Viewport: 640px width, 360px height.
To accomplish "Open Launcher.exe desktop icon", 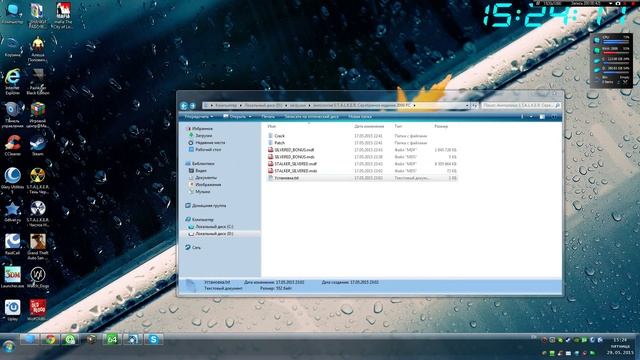I will click(x=12, y=278).
